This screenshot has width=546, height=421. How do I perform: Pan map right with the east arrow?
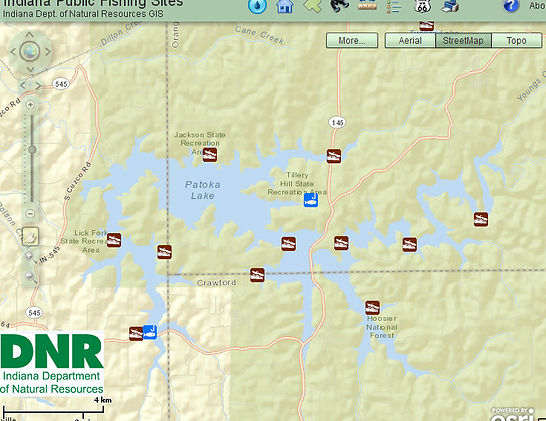48,52
